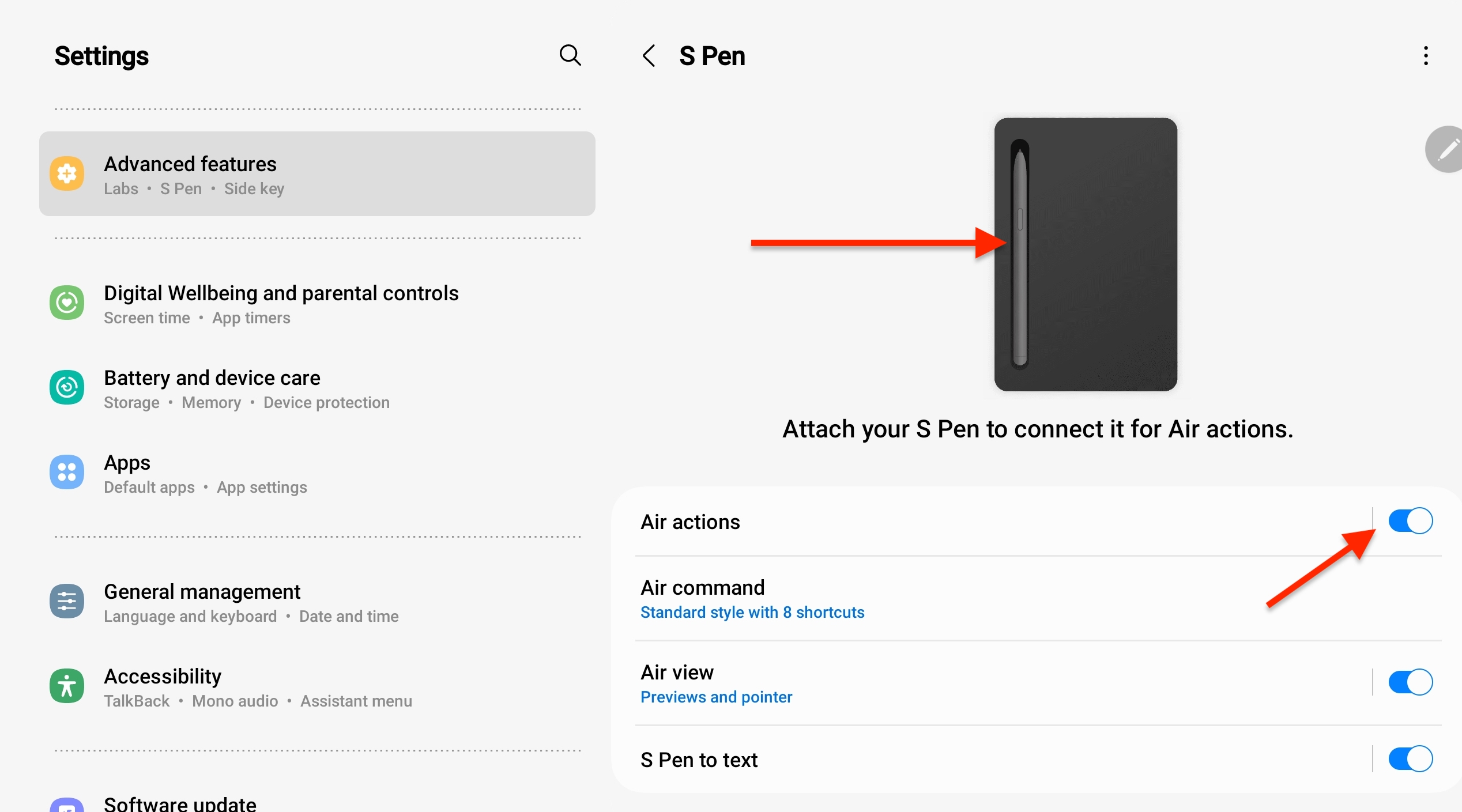
Task: Tap the Apps four-dots icon
Action: pyautogui.click(x=67, y=472)
